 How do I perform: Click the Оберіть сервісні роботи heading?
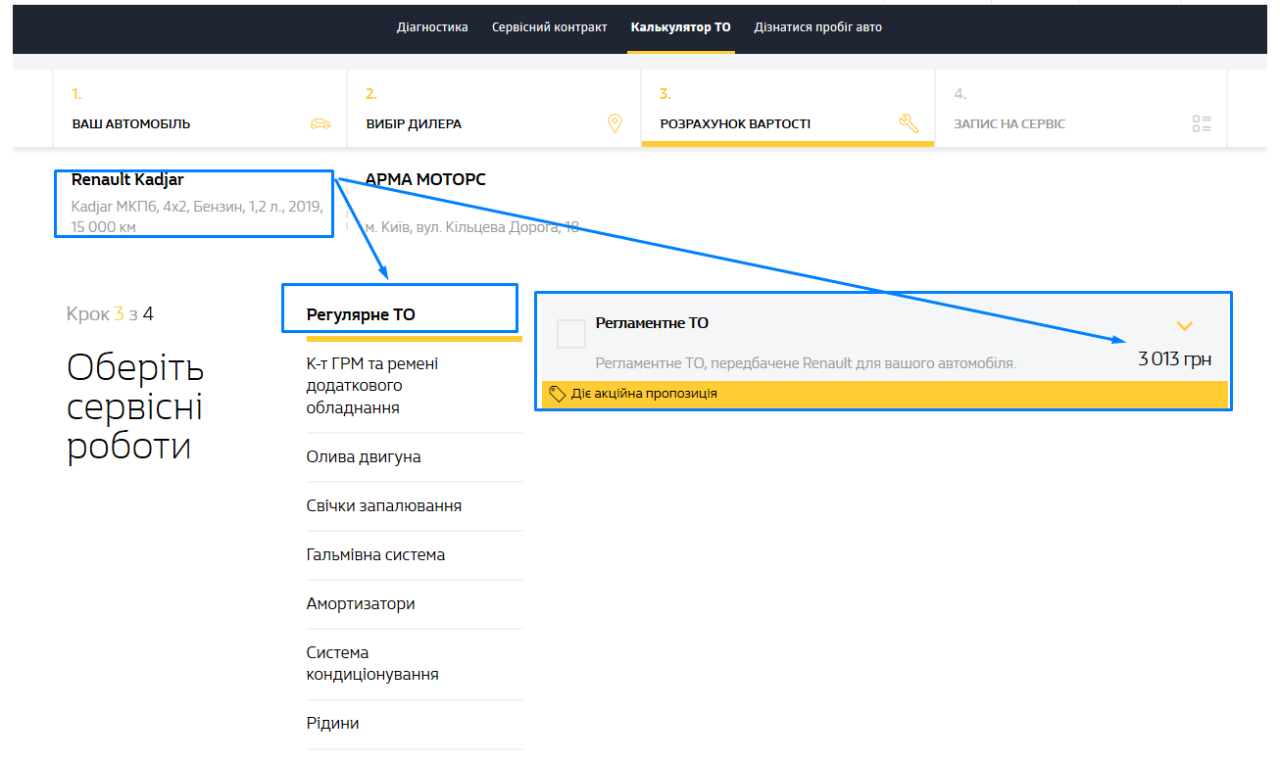135,407
